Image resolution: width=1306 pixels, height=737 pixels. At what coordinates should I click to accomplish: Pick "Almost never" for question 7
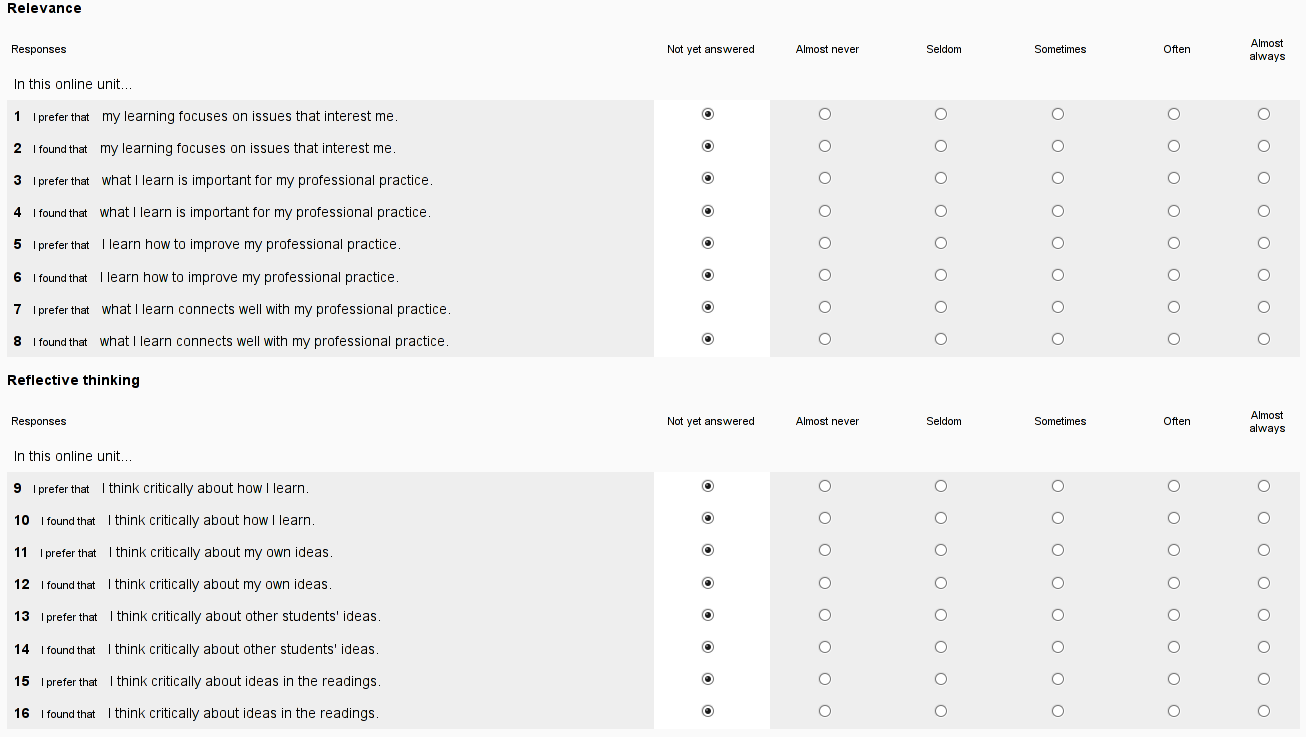point(825,307)
